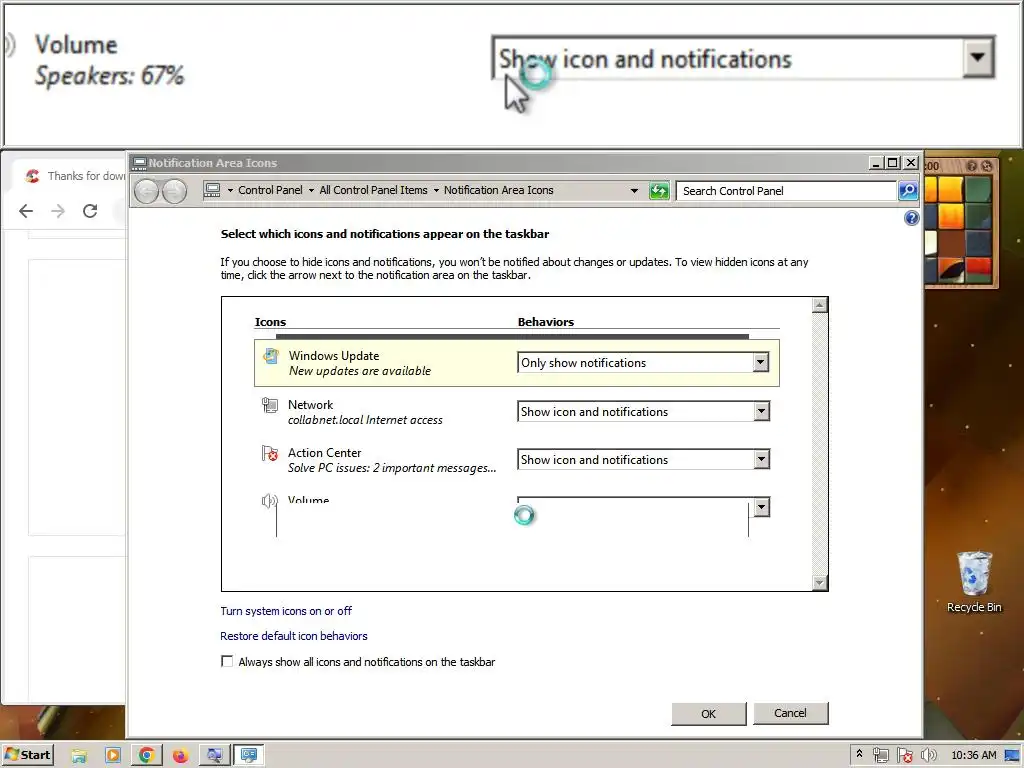Screen dimensions: 1024x768
Task: Open the magnified Show icon and notifications dropdown
Action: (x=743, y=59)
